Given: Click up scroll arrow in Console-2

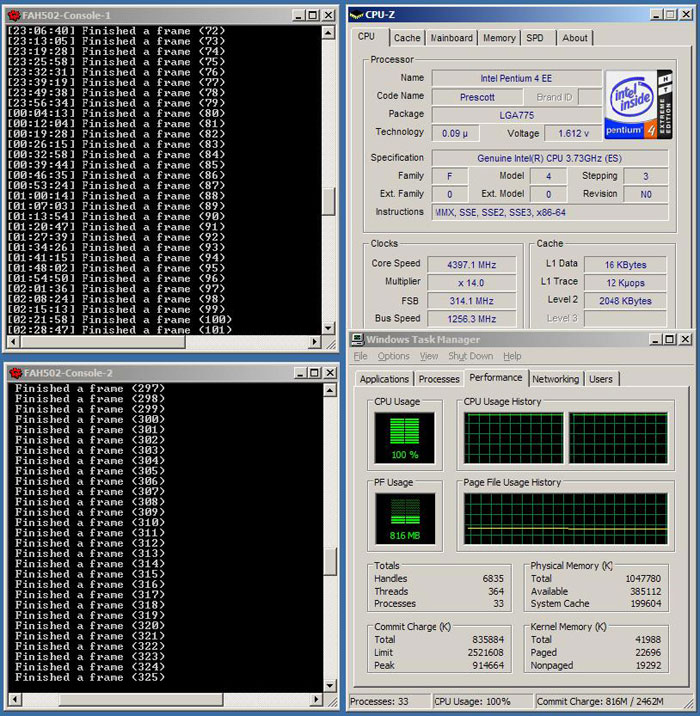Looking at the screenshot, I should pyautogui.click(x=330, y=390).
